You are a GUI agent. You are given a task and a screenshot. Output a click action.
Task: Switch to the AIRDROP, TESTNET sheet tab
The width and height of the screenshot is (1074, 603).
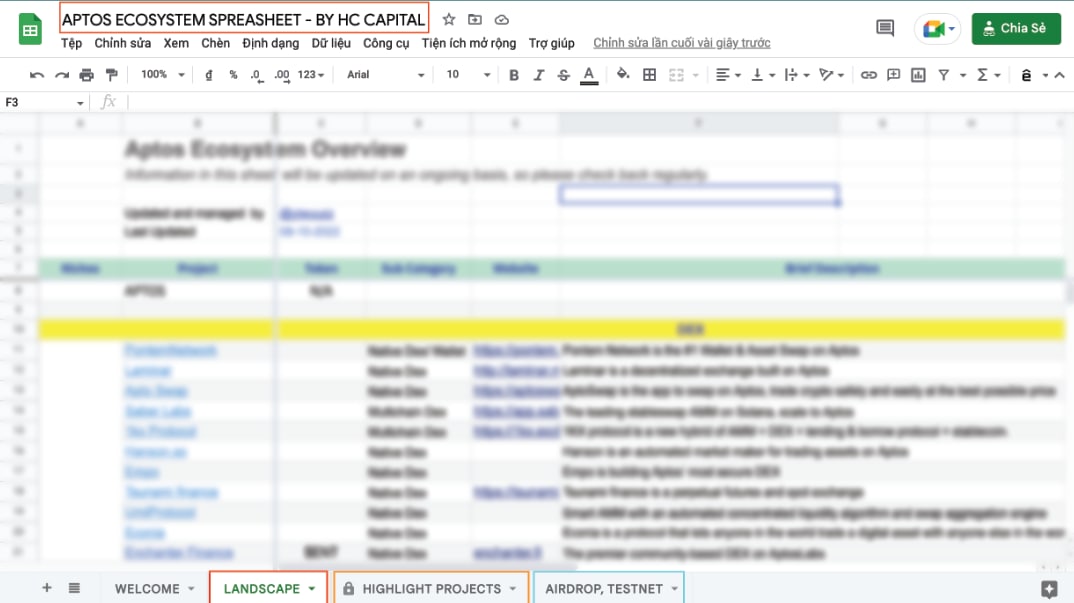click(603, 589)
